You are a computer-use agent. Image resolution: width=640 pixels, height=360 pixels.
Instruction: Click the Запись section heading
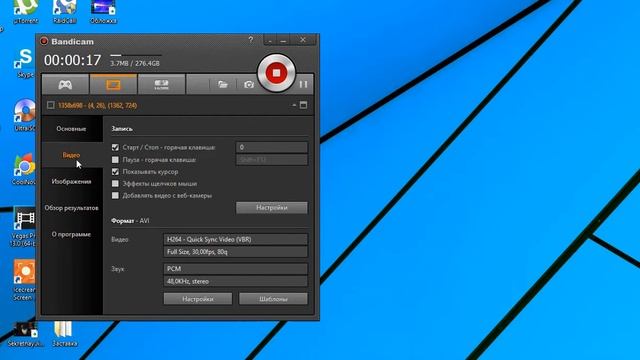(122, 129)
